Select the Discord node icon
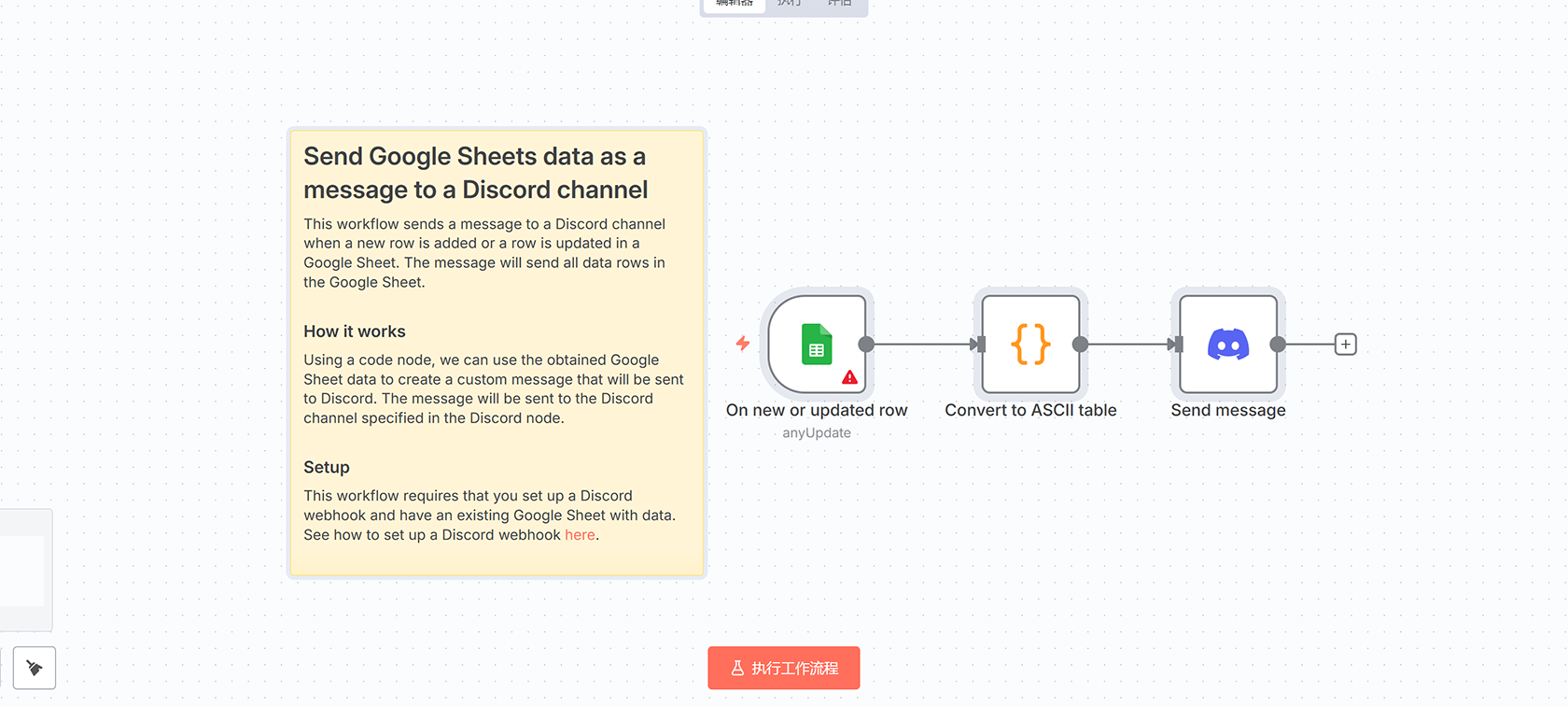Screen dimensions: 1568x706 point(1227,344)
